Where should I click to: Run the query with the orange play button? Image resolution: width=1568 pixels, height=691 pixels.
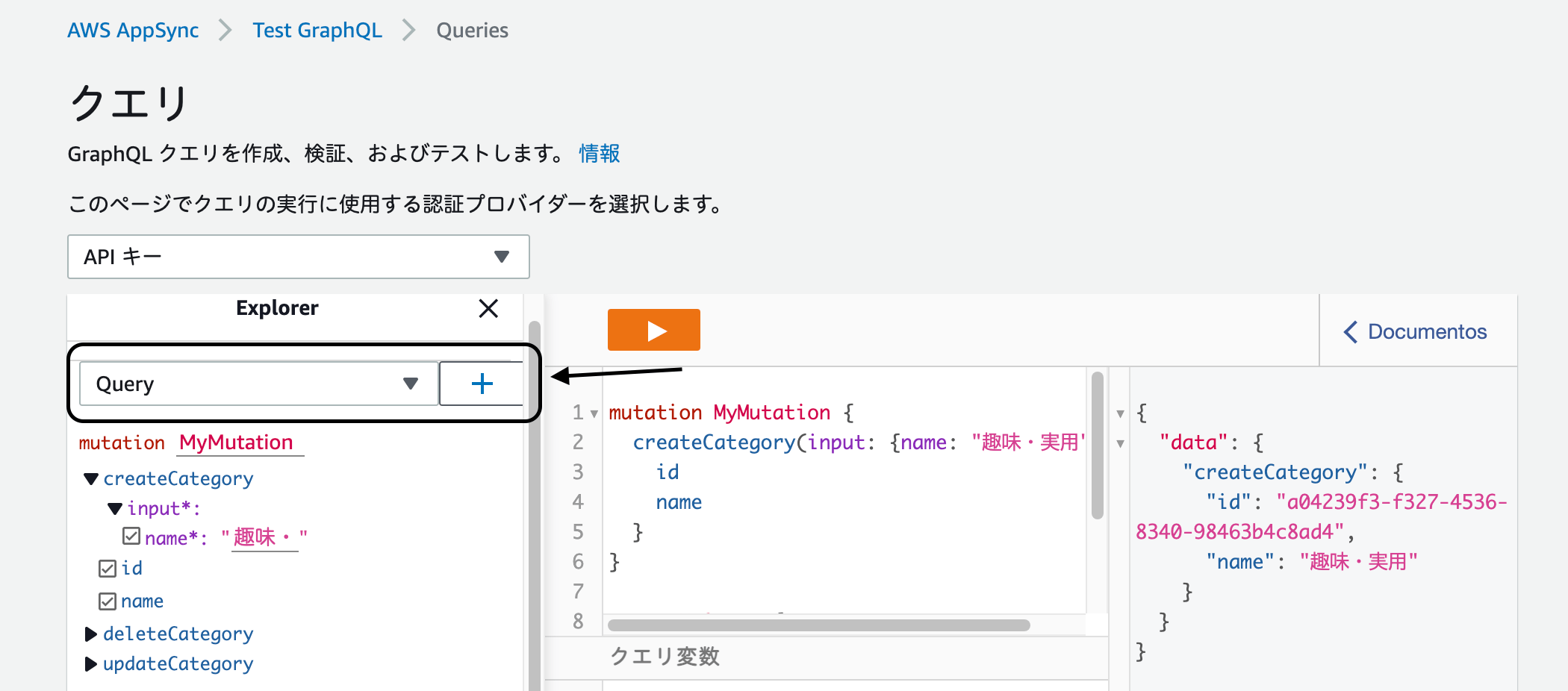pyautogui.click(x=653, y=330)
